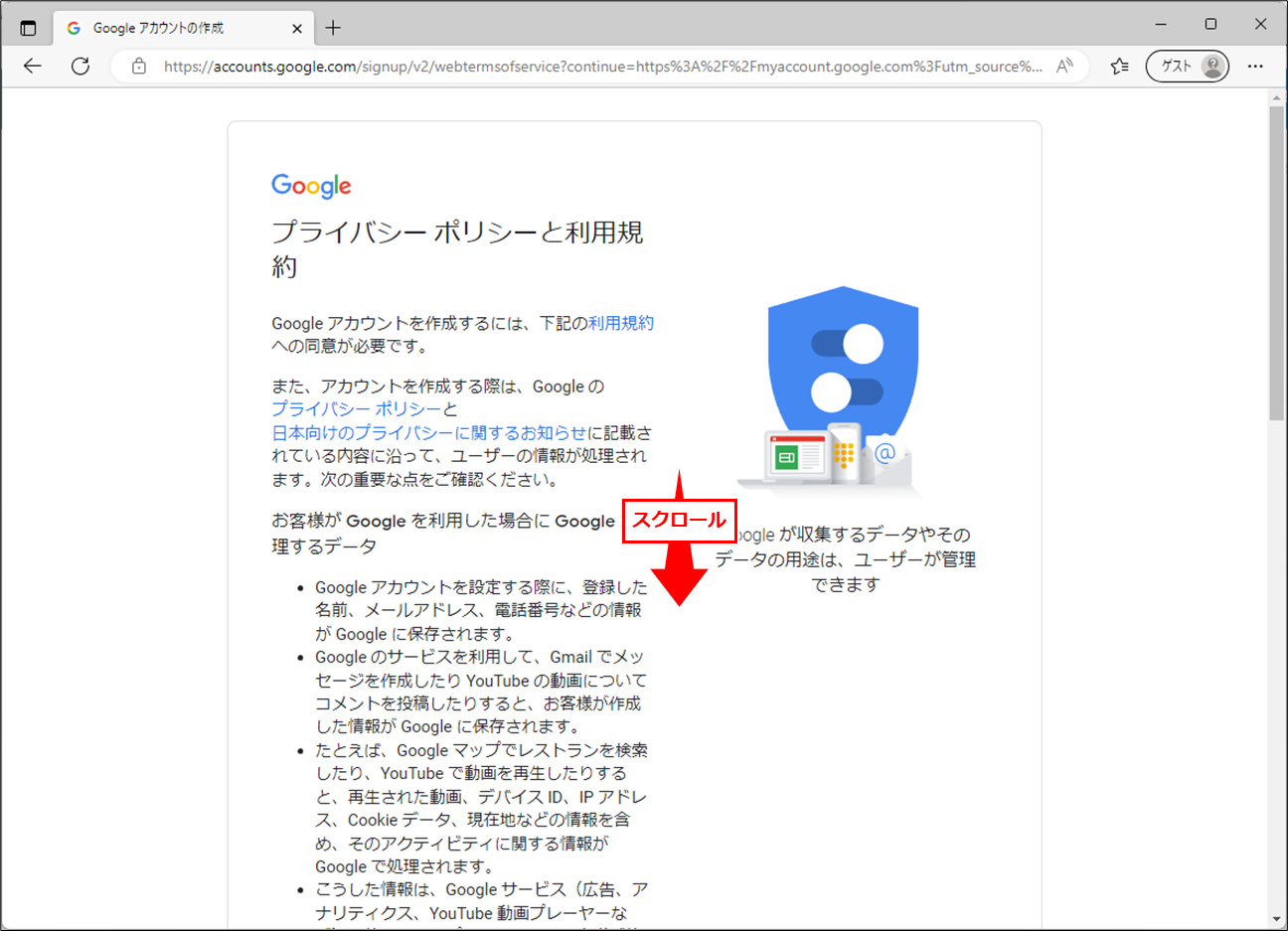Open 日本向けのプライバシーに関するお知らせ link
1288x931 pixels.
[x=429, y=433]
